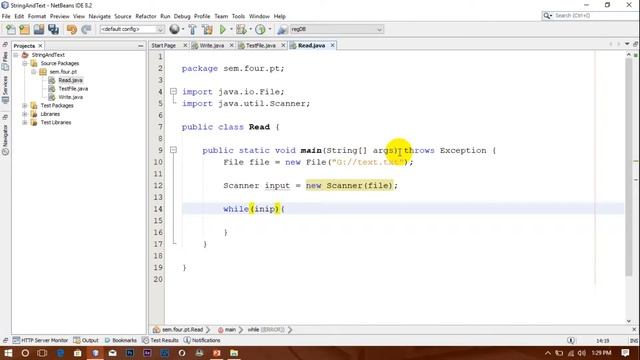Screen dimensions: 640x360
Task: Click the editor vertical scrollbar
Action: pos(629,167)
